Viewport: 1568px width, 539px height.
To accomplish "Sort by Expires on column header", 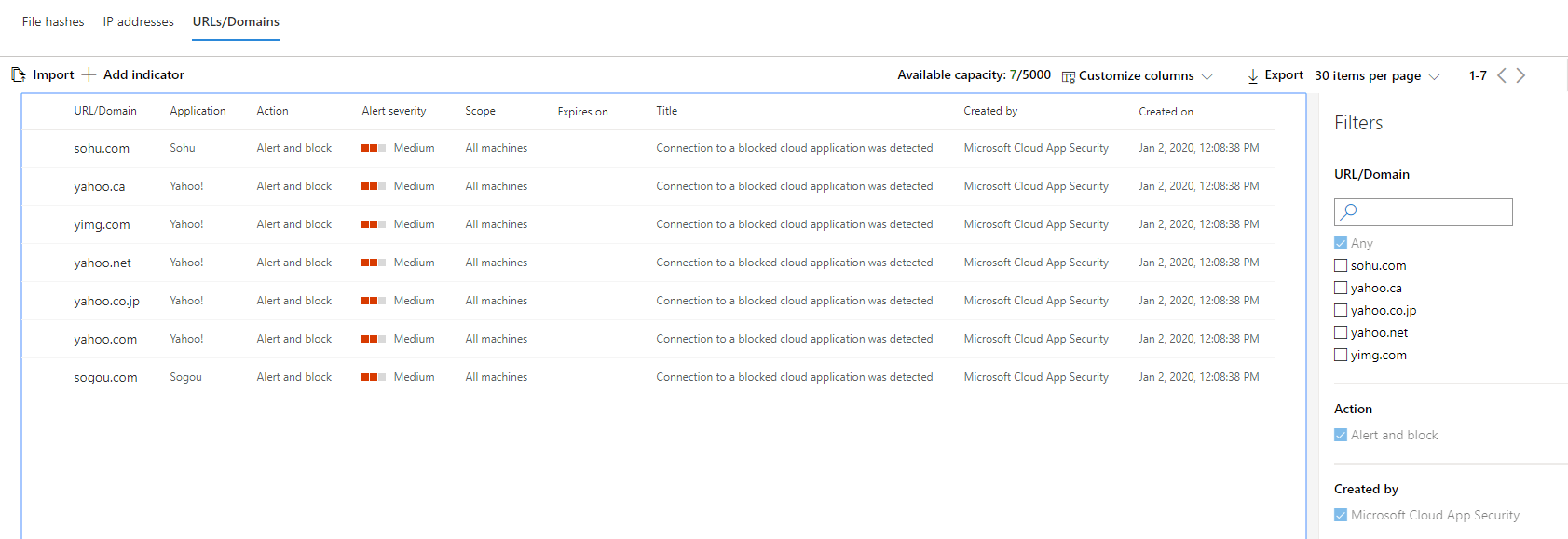I will (582, 112).
